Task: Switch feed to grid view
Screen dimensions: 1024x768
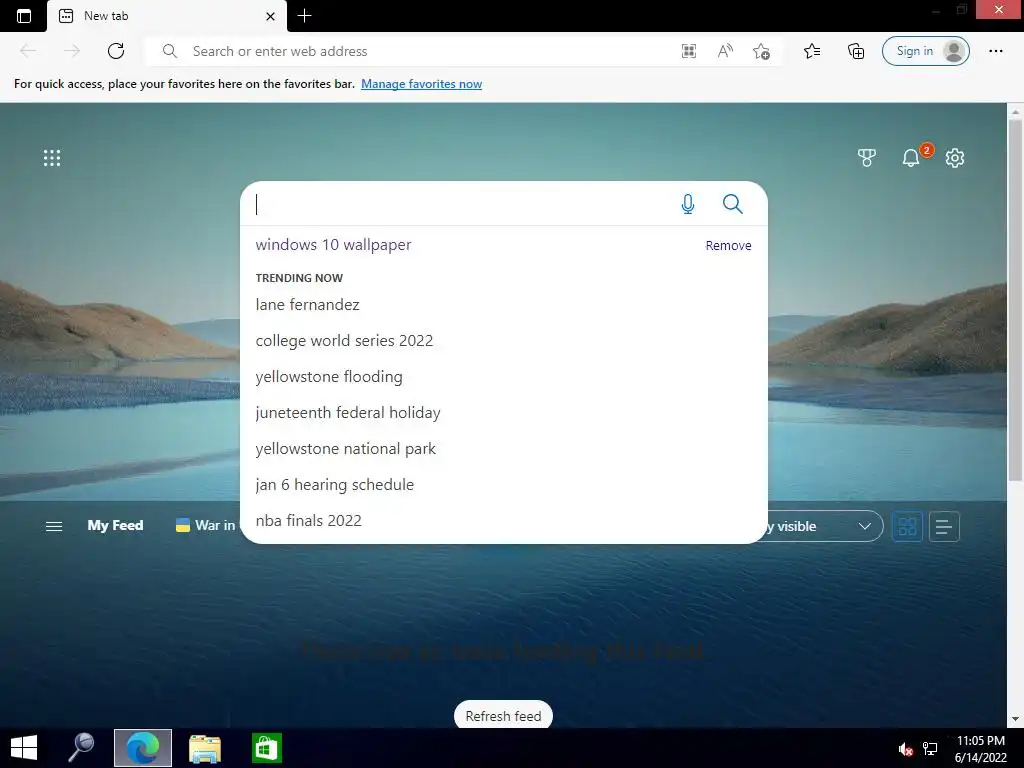Action: (x=907, y=526)
